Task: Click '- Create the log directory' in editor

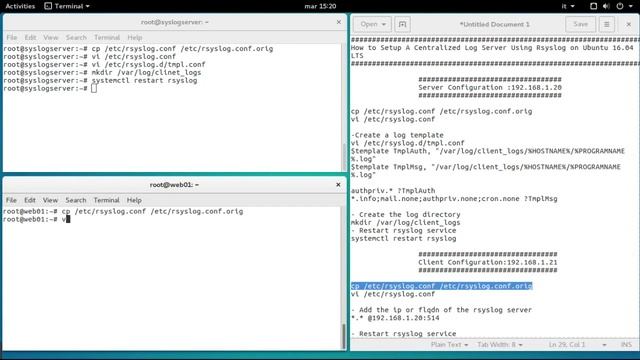Action: click(x=406, y=215)
